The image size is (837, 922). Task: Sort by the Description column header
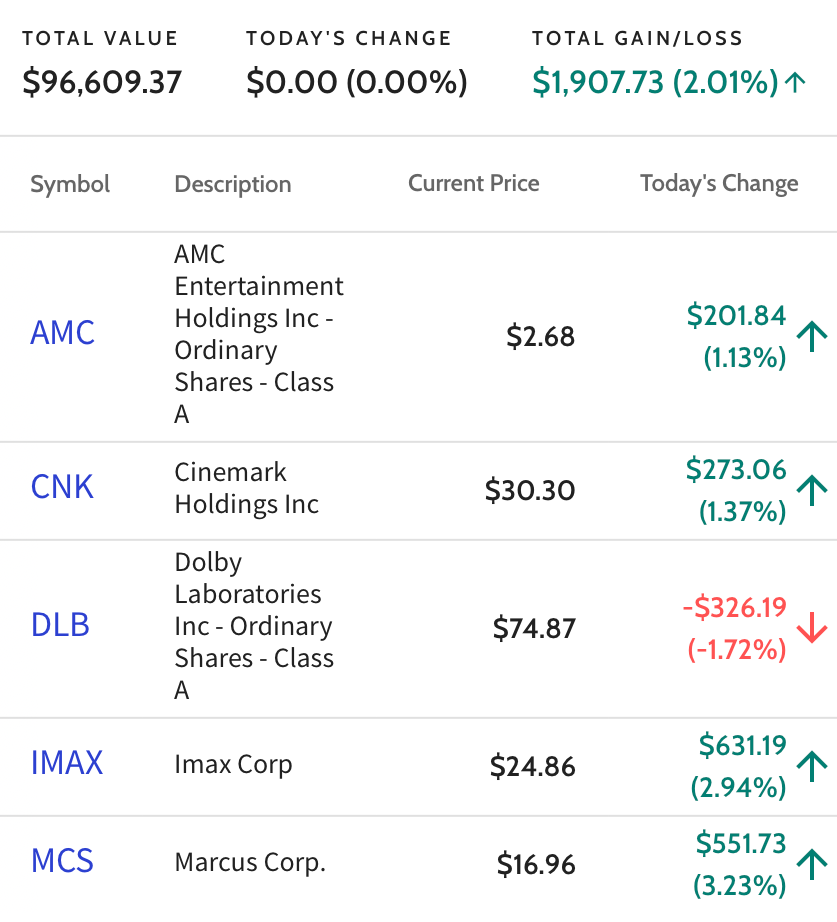(233, 184)
